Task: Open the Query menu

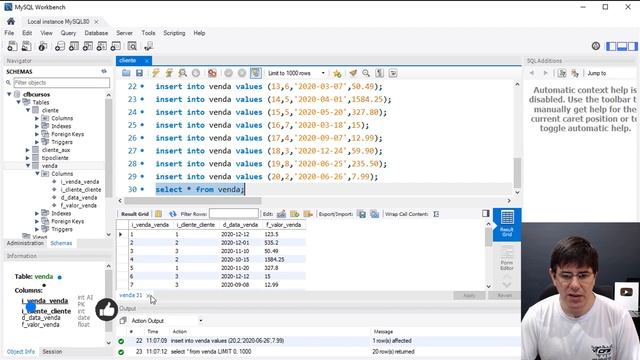Action: (68, 33)
